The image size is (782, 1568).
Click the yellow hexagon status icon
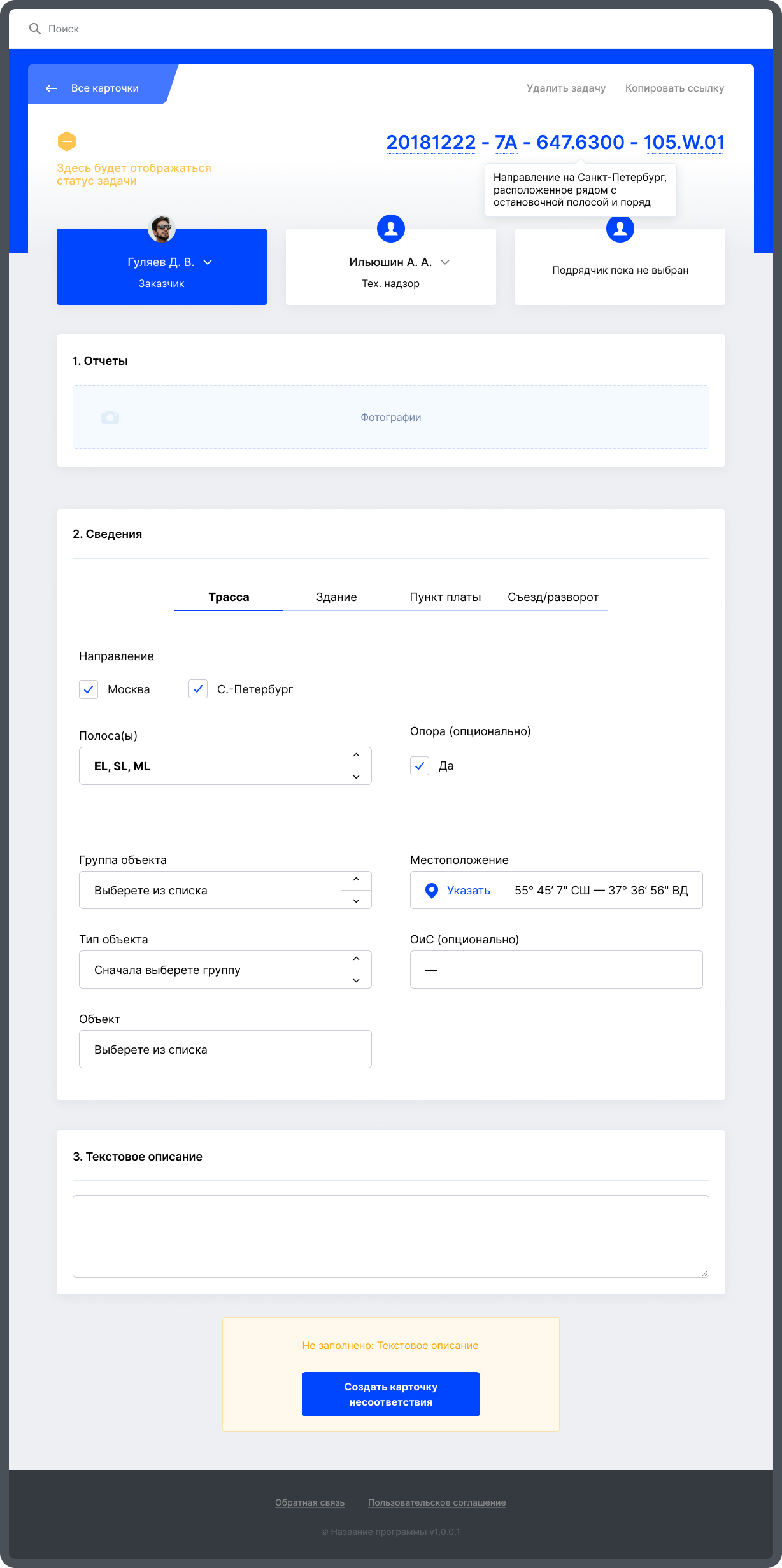67,141
